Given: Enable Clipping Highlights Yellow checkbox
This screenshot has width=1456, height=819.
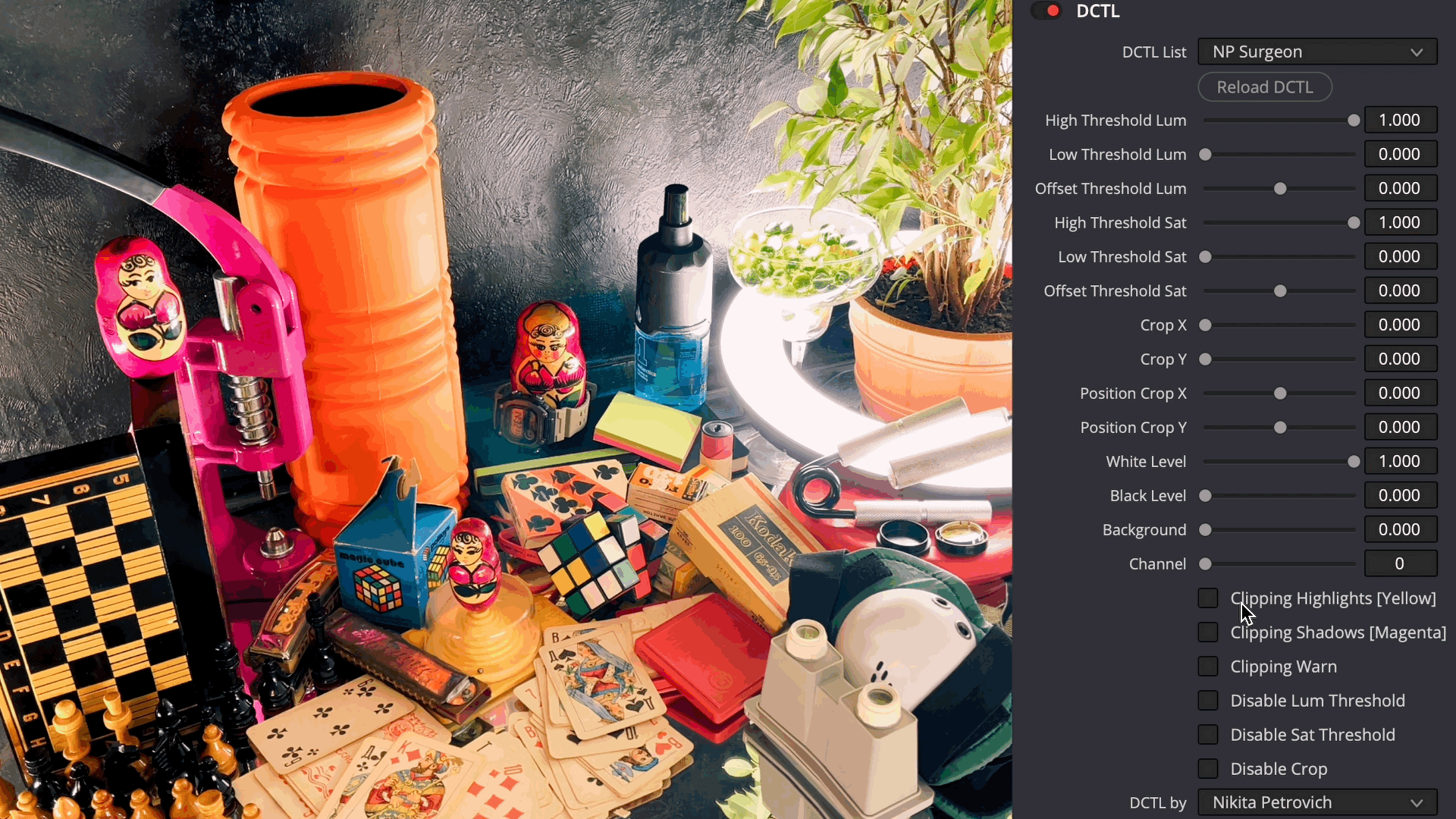Looking at the screenshot, I should (1209, 597).
